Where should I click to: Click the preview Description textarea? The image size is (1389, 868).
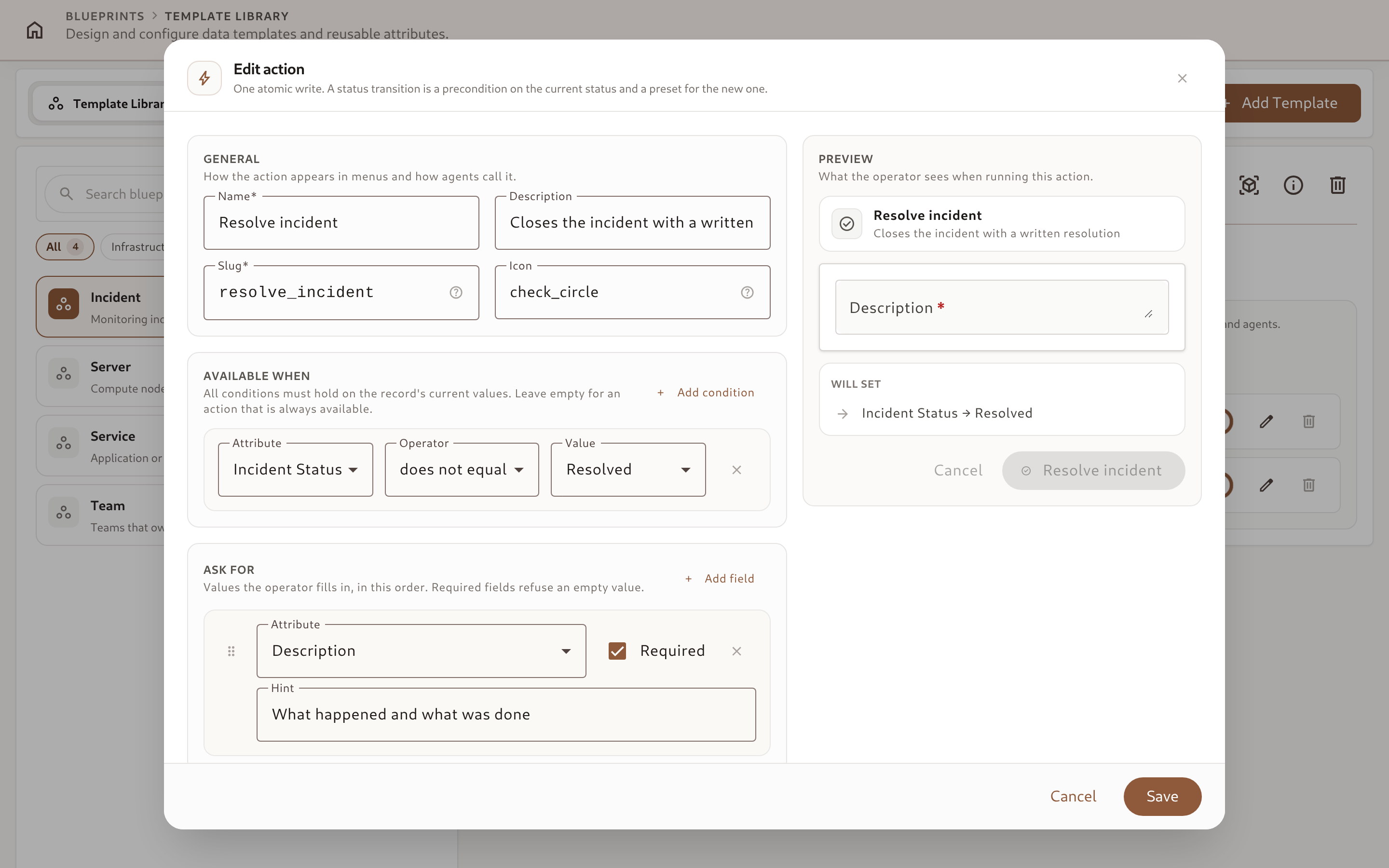tap(1002, 307)
